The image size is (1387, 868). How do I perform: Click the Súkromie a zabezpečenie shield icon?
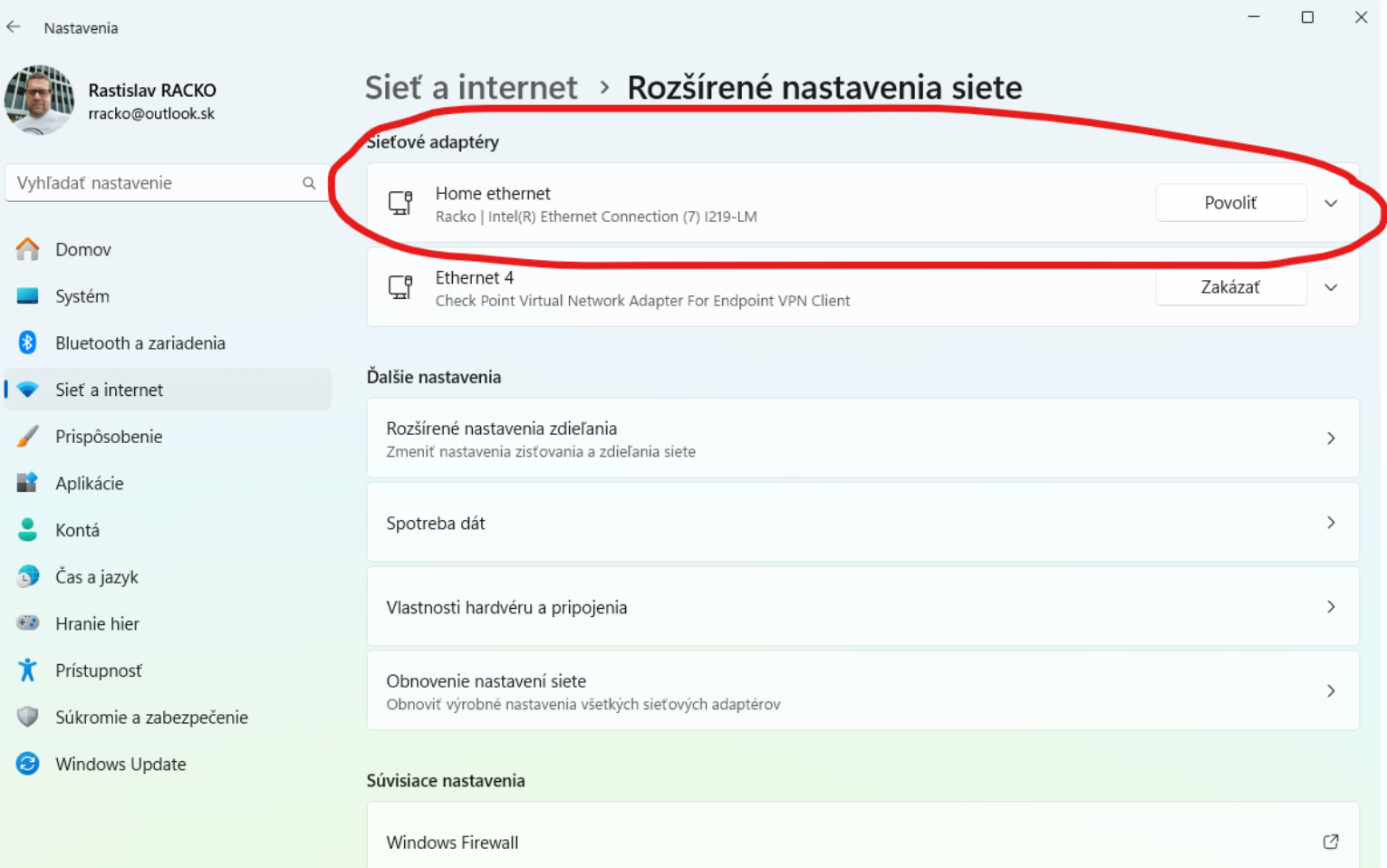coord(28,717)
